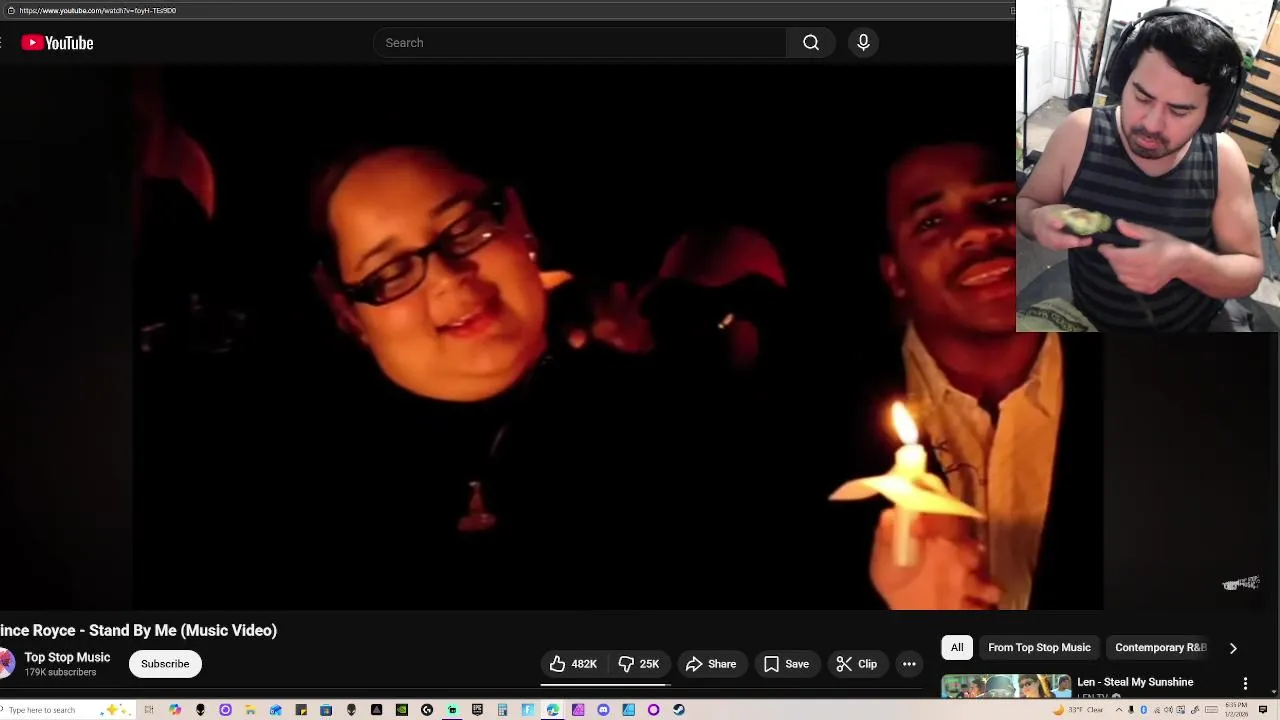Open the Top Stop Music channel link

(x=67, y=657)
